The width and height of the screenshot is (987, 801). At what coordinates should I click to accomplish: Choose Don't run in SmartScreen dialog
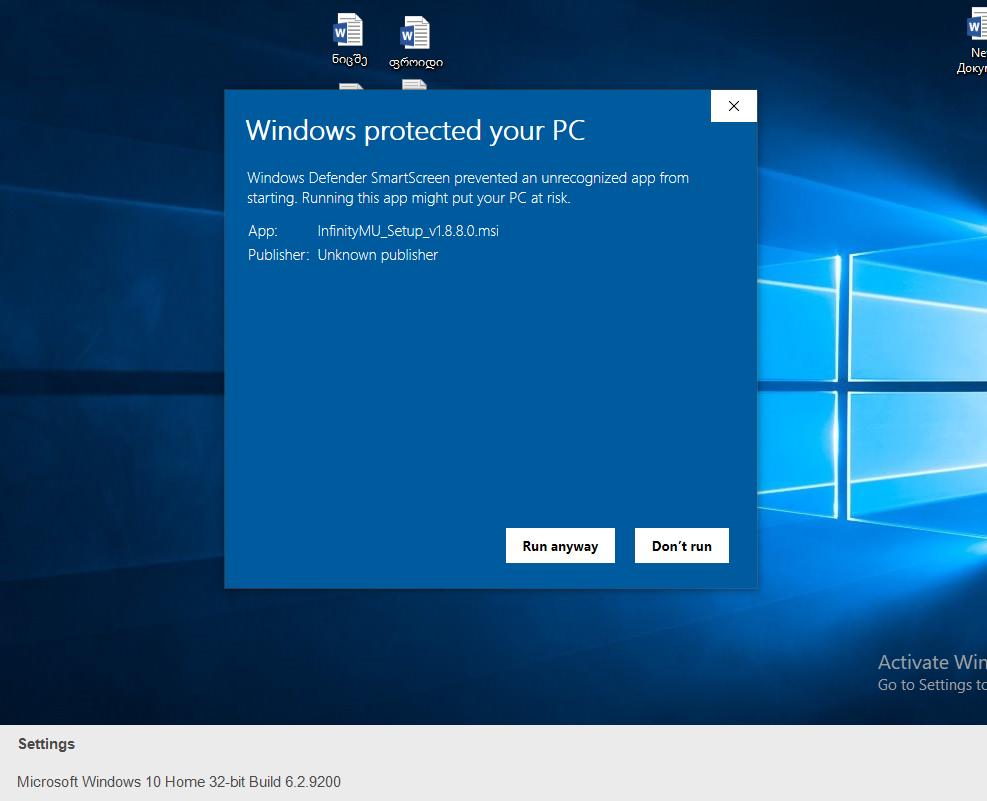[x=681, y=546]
